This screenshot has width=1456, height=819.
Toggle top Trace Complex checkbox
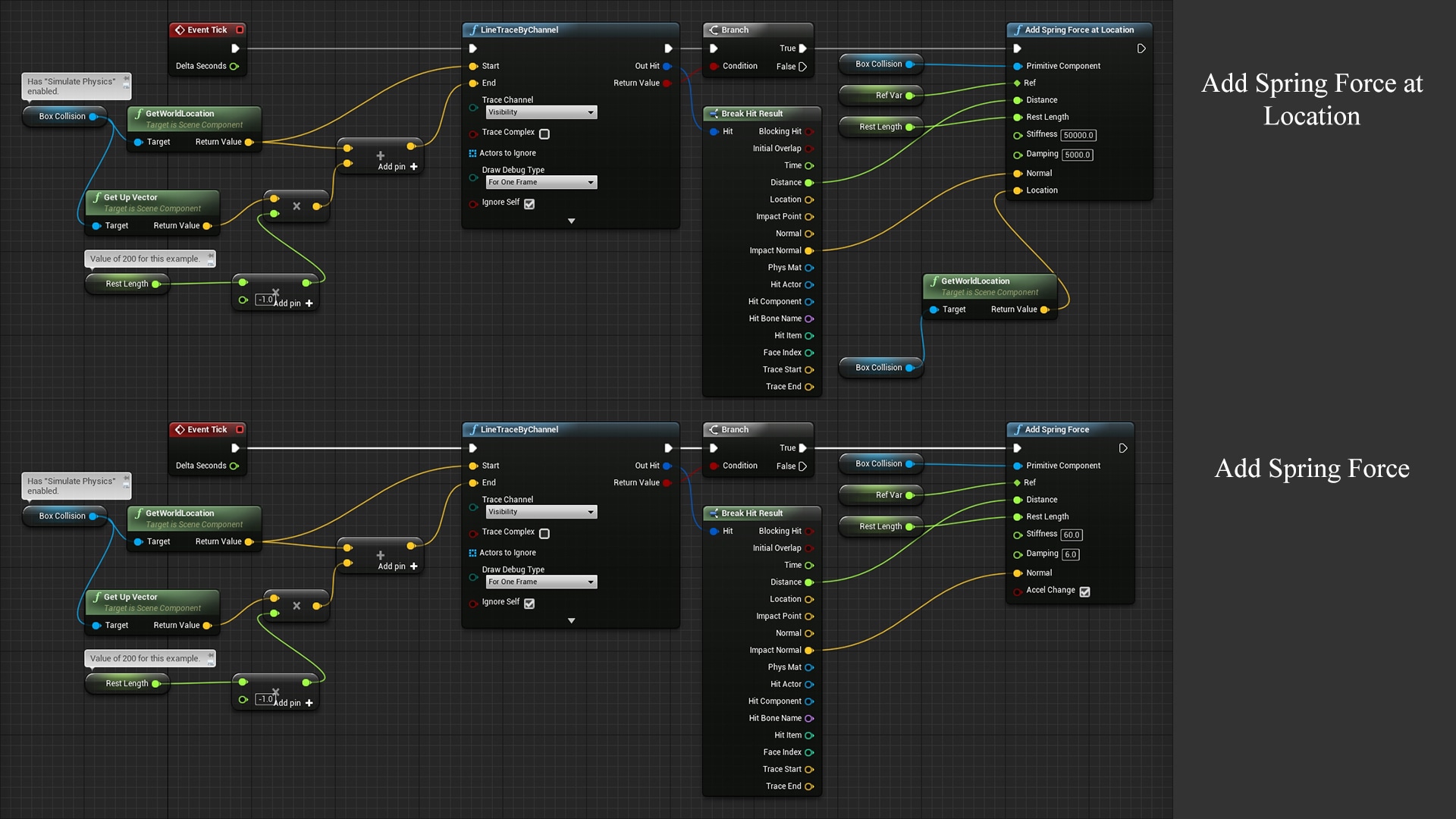(544, 134)
